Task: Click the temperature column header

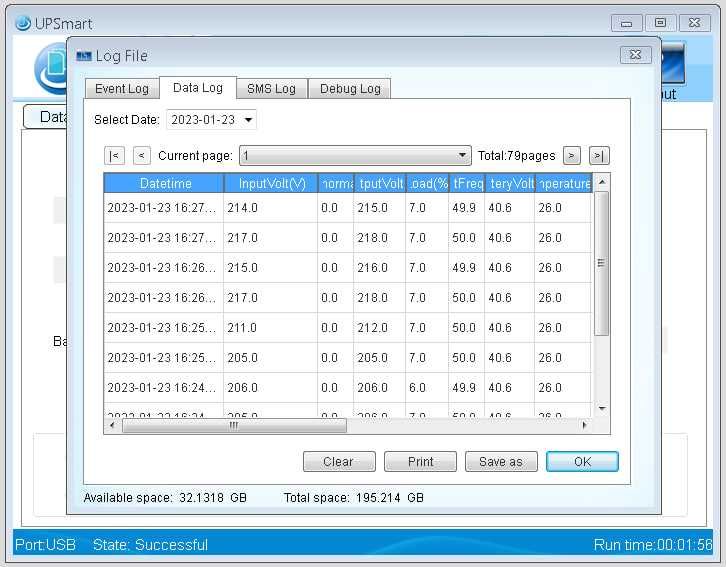Action: (x=563, y=183)
